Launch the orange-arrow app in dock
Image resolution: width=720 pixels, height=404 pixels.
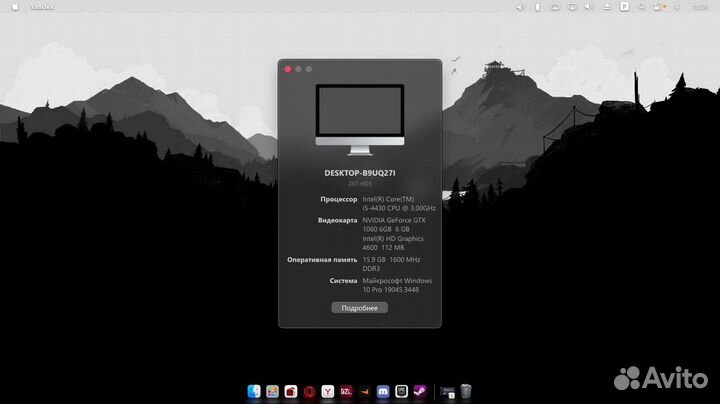pos(365,391)
